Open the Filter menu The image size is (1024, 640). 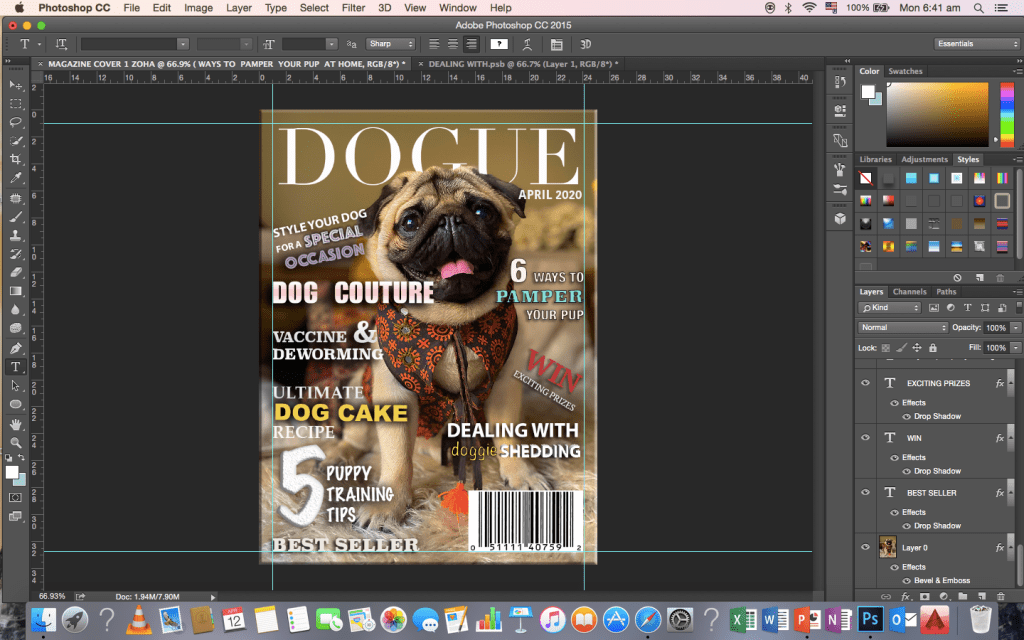pos(353,8)
